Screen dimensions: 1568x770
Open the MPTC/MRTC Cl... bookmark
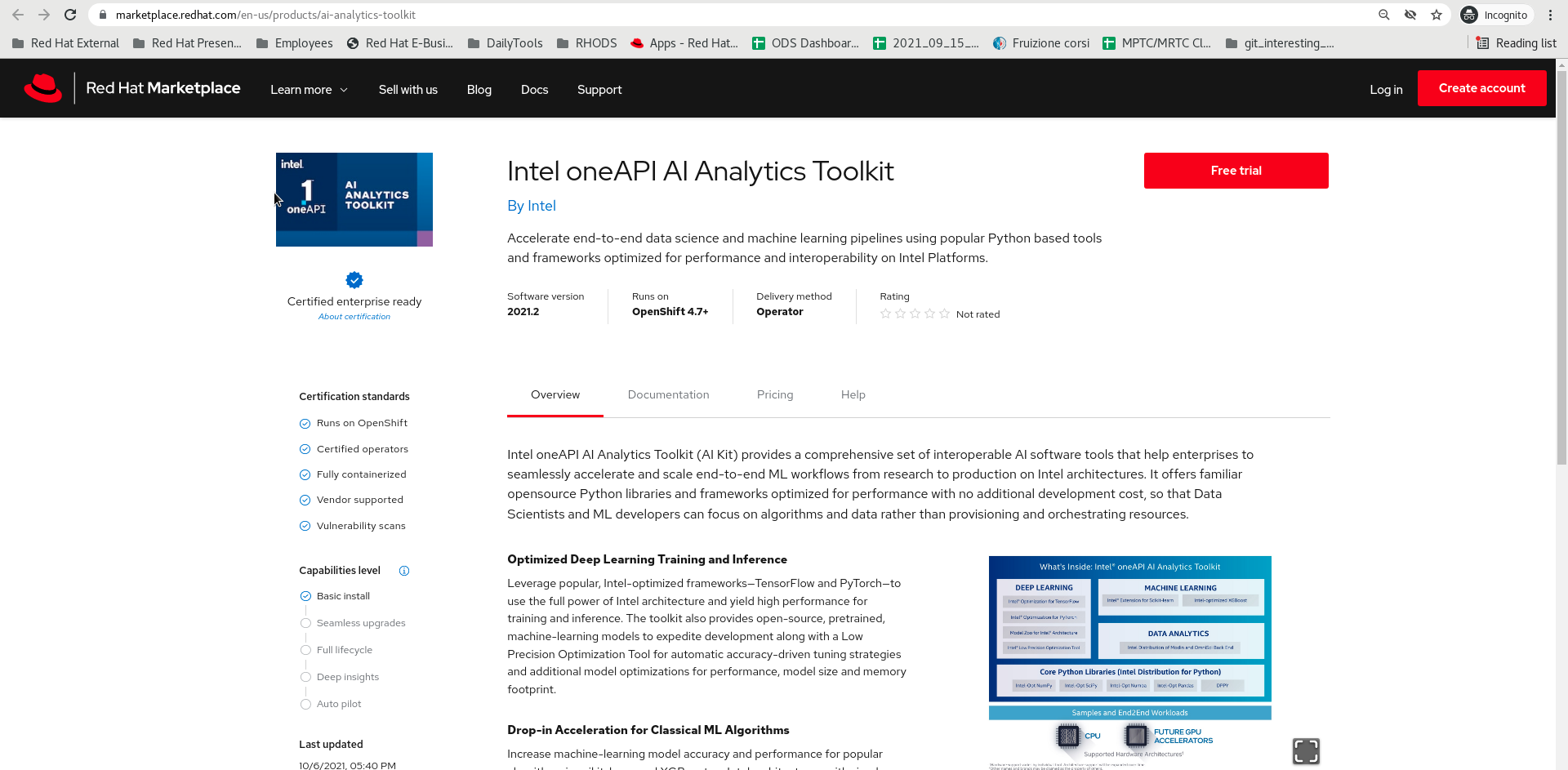(x=1156, y=43)
